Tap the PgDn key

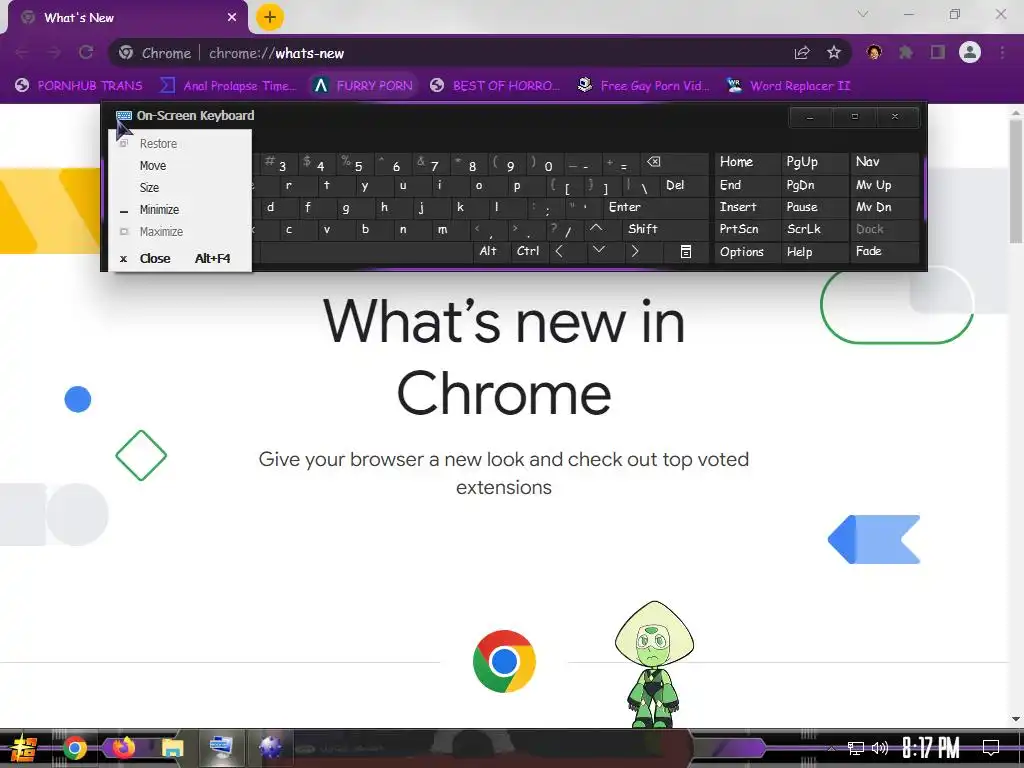[814, 185]
